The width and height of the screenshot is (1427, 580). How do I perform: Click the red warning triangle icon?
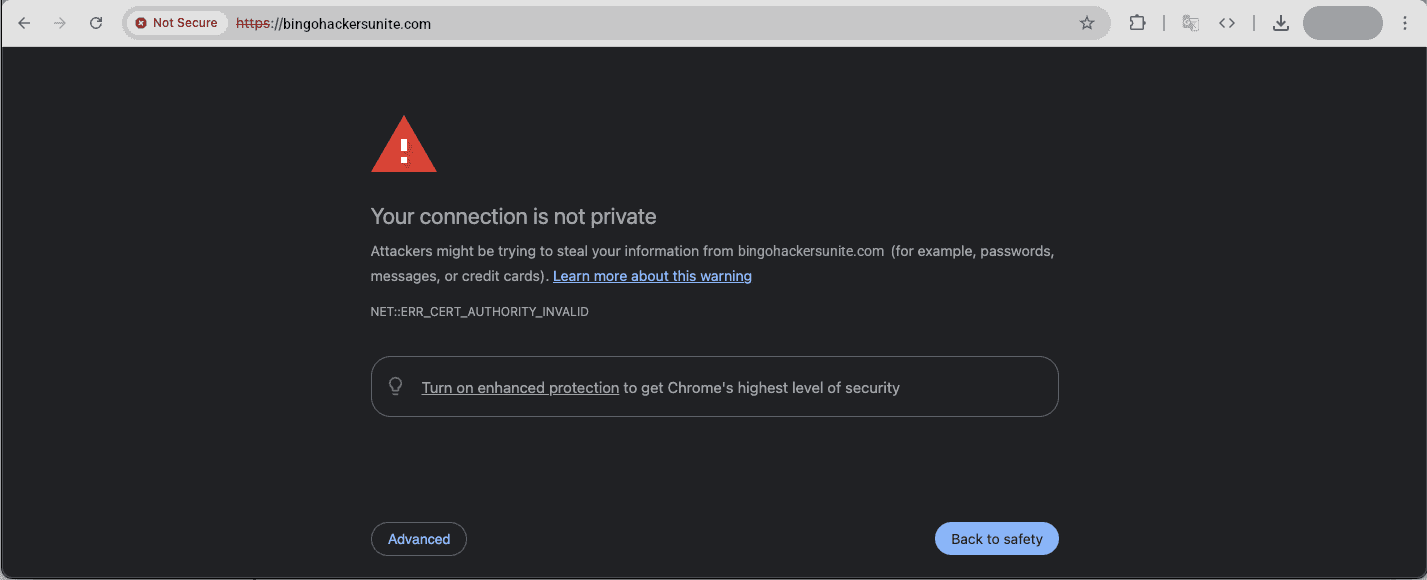click(403, 146)
